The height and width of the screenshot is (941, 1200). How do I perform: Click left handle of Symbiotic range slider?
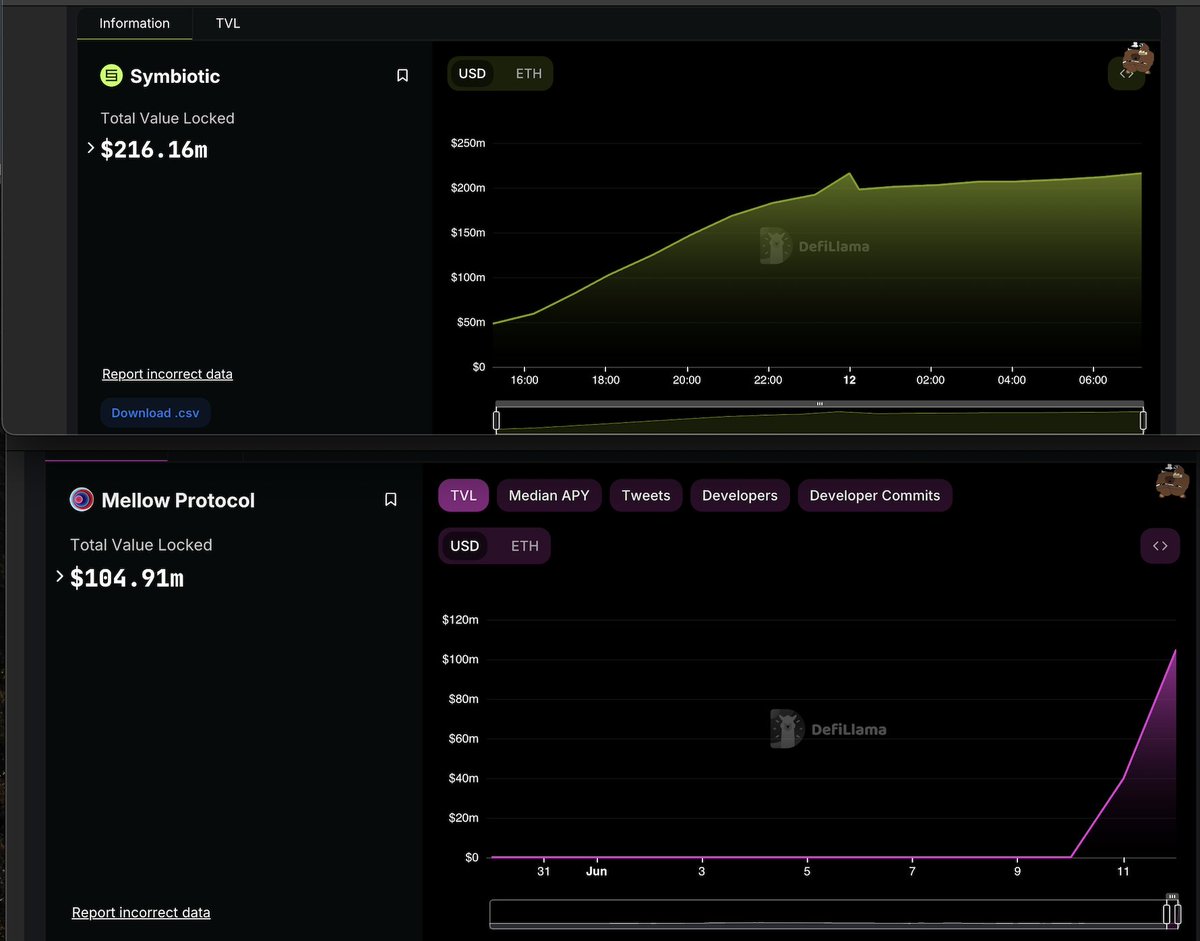click(496, 419)
